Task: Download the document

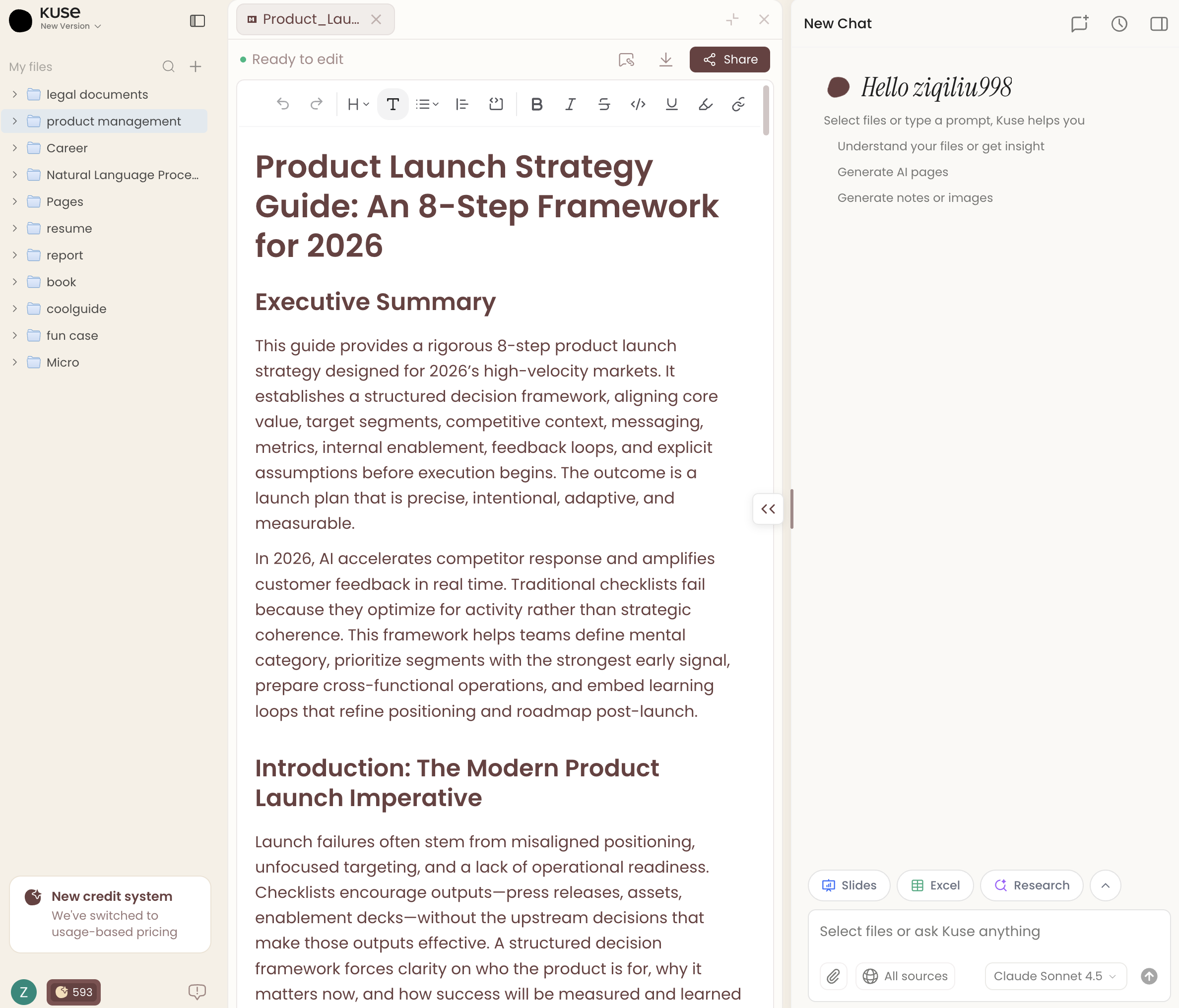Action: (x=666, y=59)
